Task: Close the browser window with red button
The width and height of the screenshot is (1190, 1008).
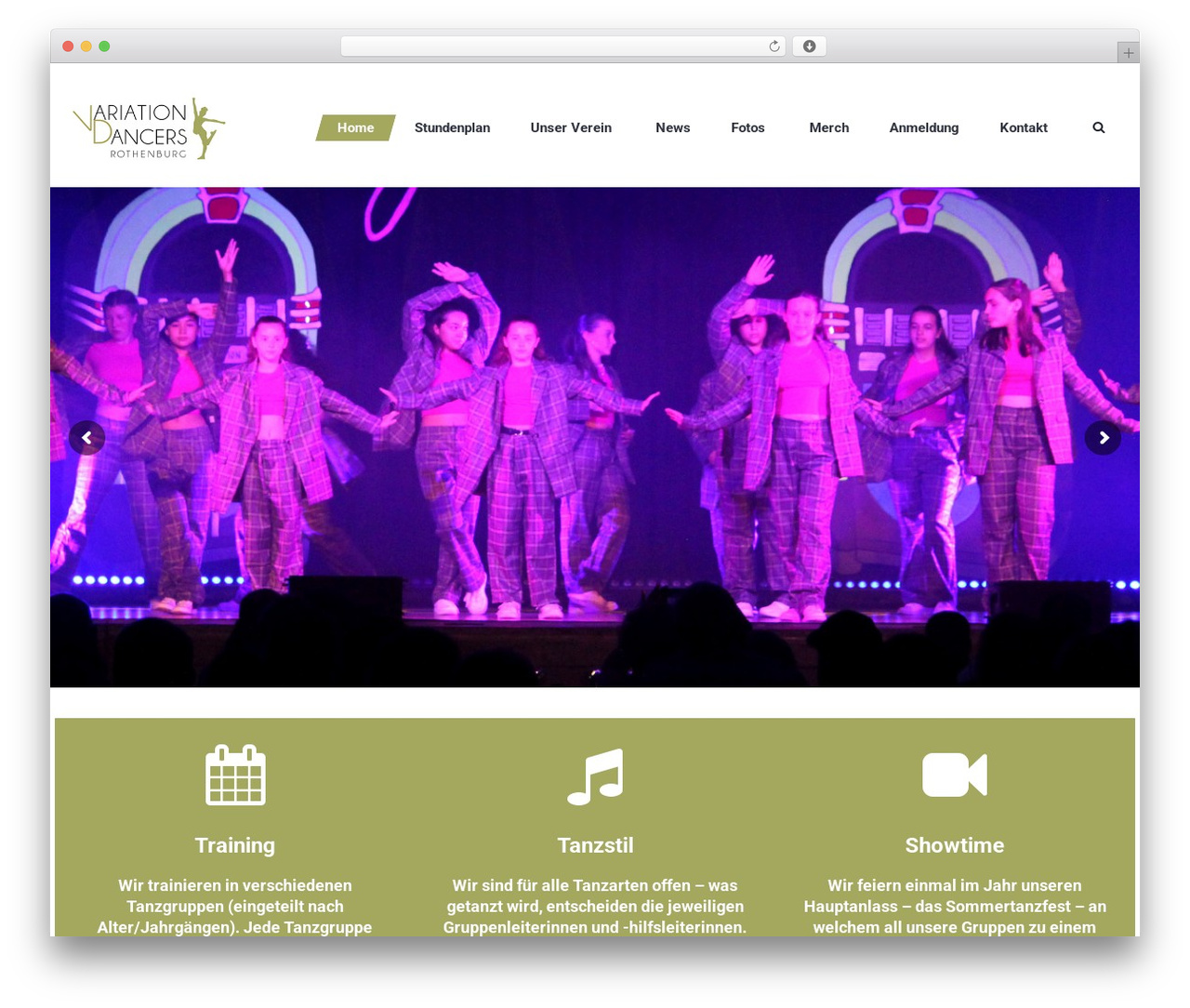Action: click(x=68, y=46)
